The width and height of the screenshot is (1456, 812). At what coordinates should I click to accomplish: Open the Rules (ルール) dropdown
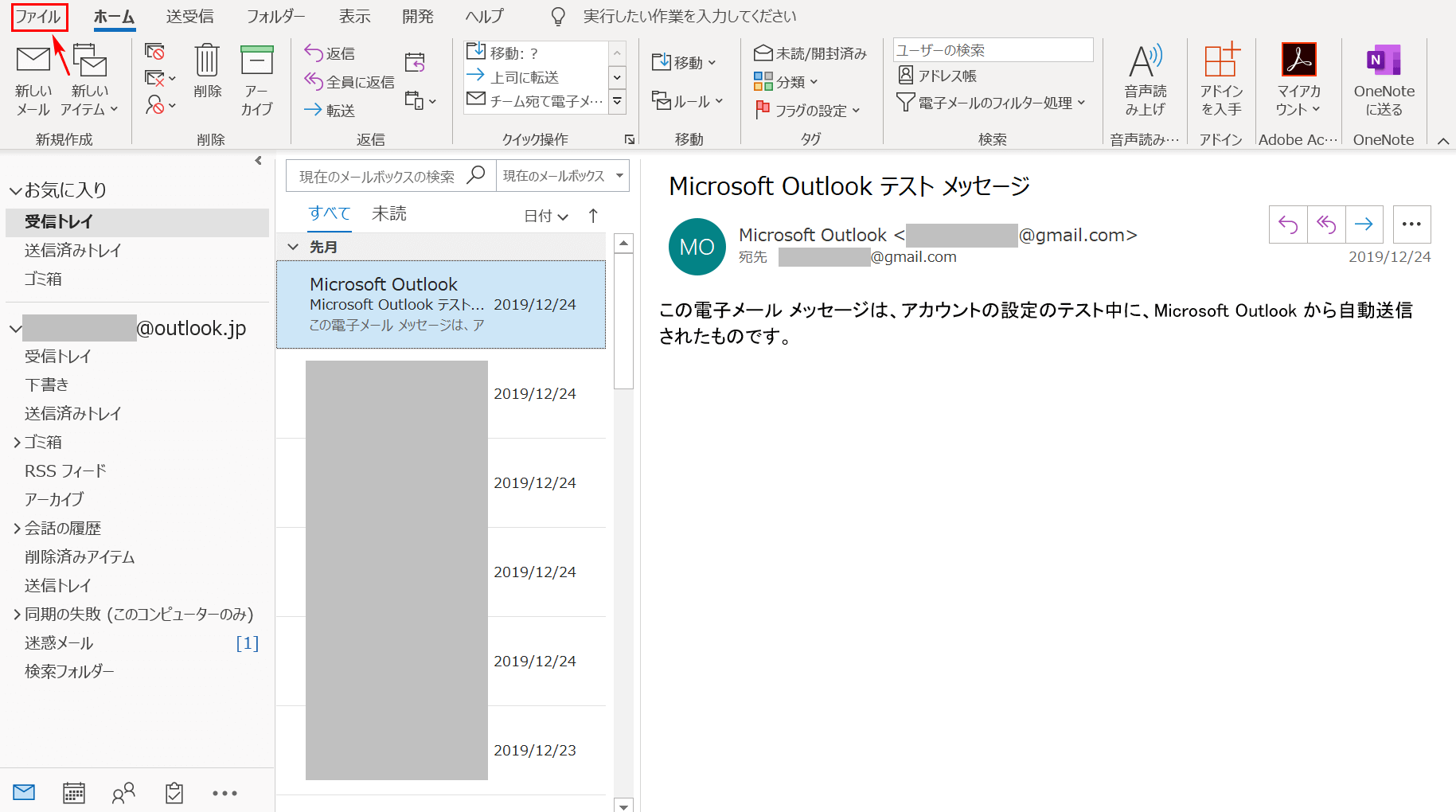click(688, 101)
